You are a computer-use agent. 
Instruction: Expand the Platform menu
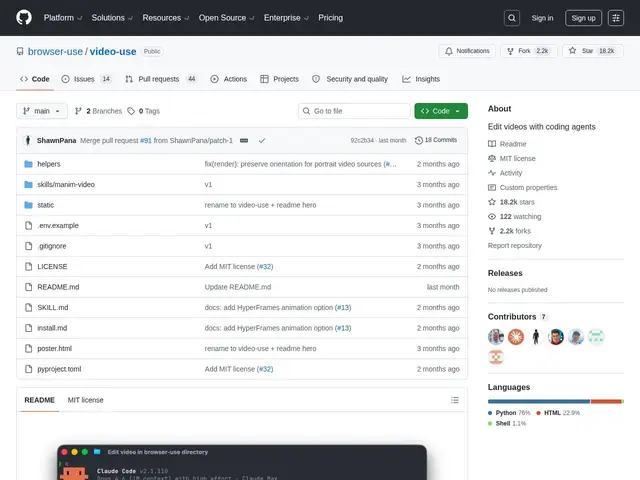tap(63, 18)
